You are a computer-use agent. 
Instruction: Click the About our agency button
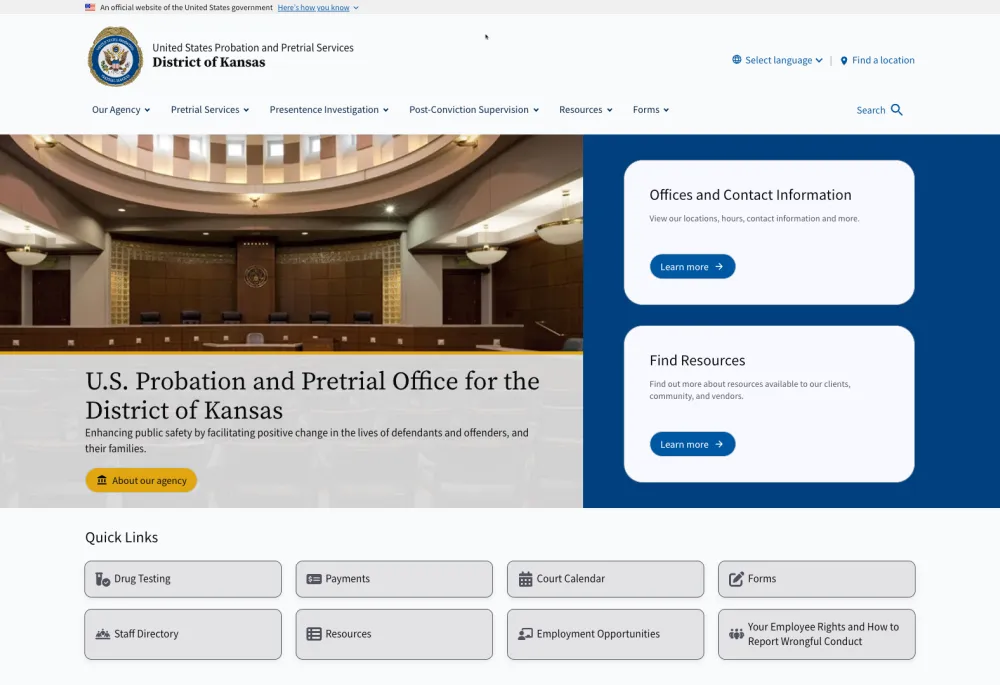point(141,480)
